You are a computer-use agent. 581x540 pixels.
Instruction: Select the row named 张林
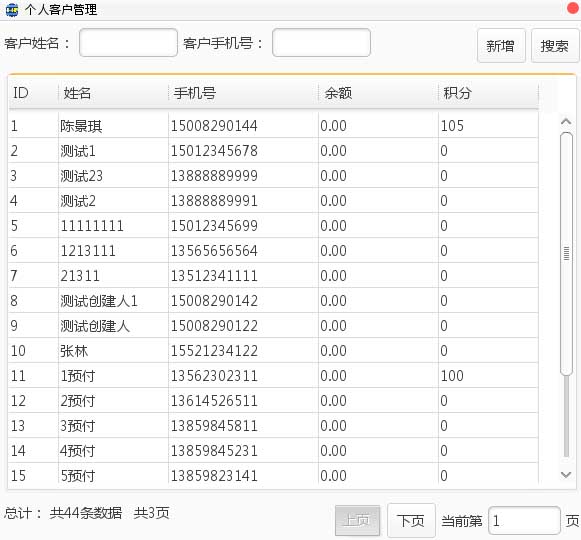click(273, 351)
